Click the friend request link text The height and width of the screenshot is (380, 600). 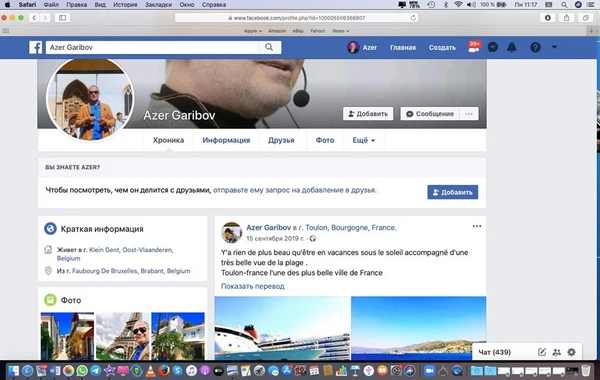pyautogui.click(x=295, y=190)
